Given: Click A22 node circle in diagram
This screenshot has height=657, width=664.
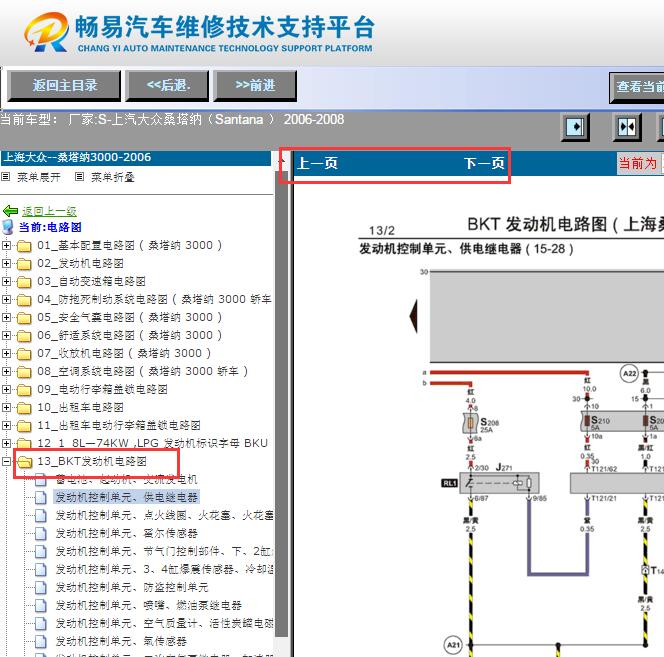Looking at the screenshot, I should [x=629, y=374].
